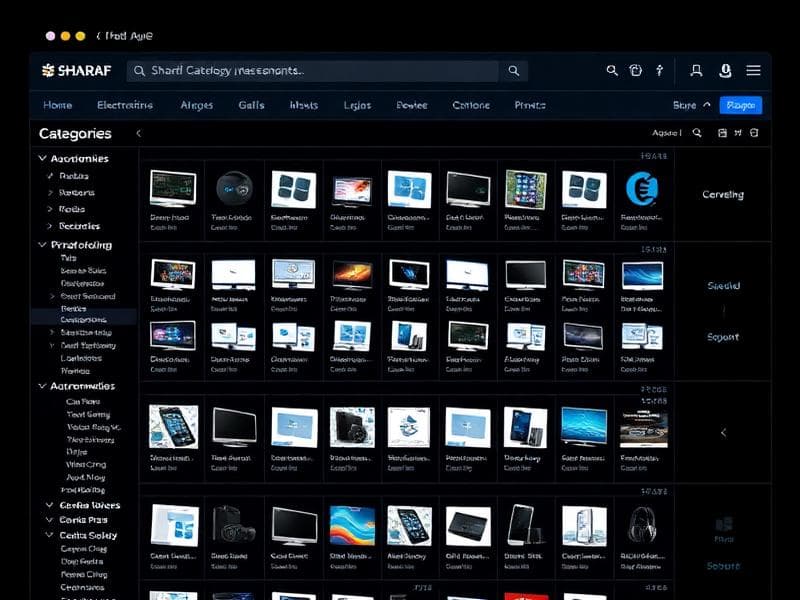The height and width of the screenshot is (600, 800).
Task: Click into the header search field
Action: [x=312, y=71]
